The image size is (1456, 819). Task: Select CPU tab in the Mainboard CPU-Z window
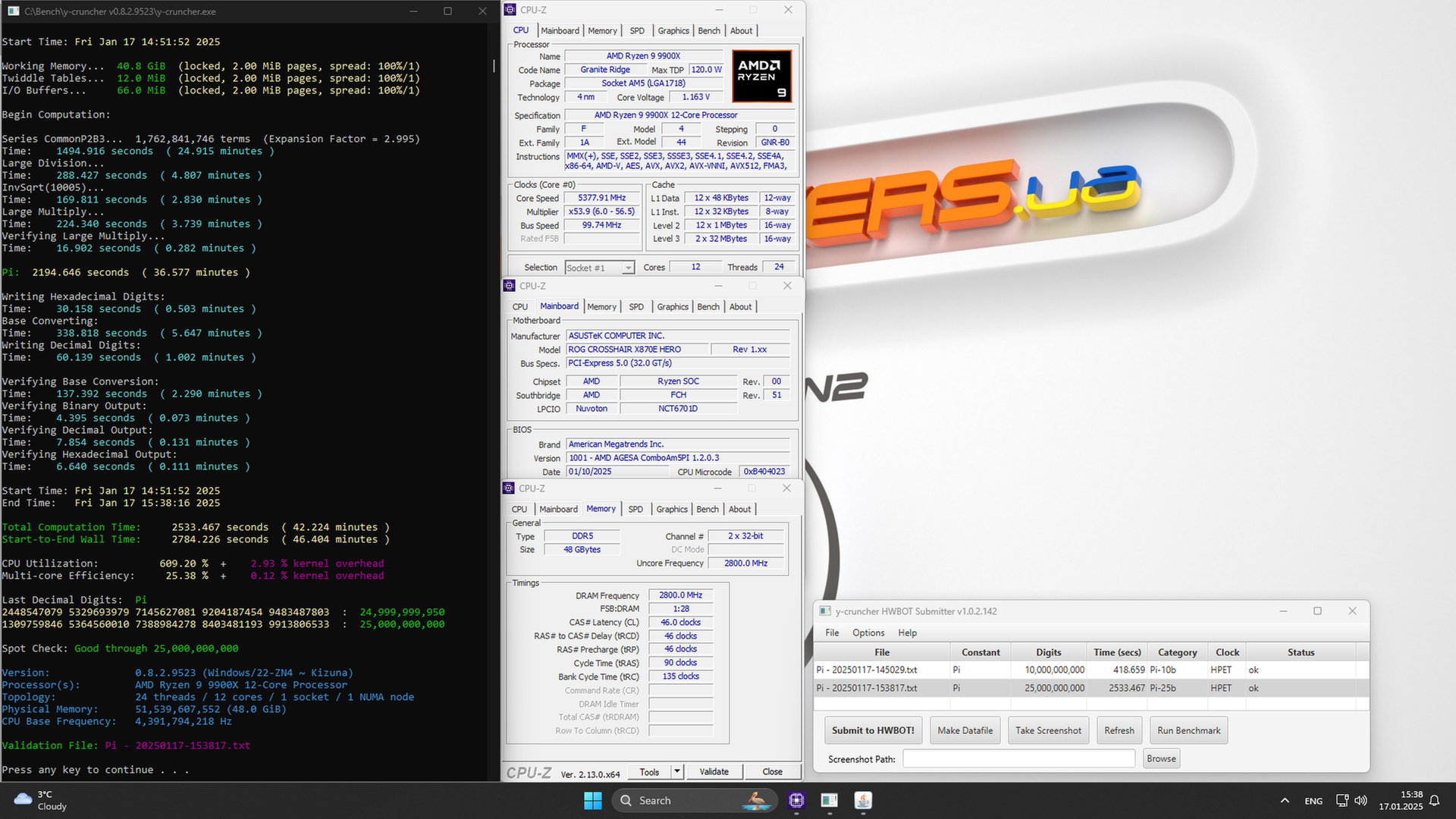point(519,306)
